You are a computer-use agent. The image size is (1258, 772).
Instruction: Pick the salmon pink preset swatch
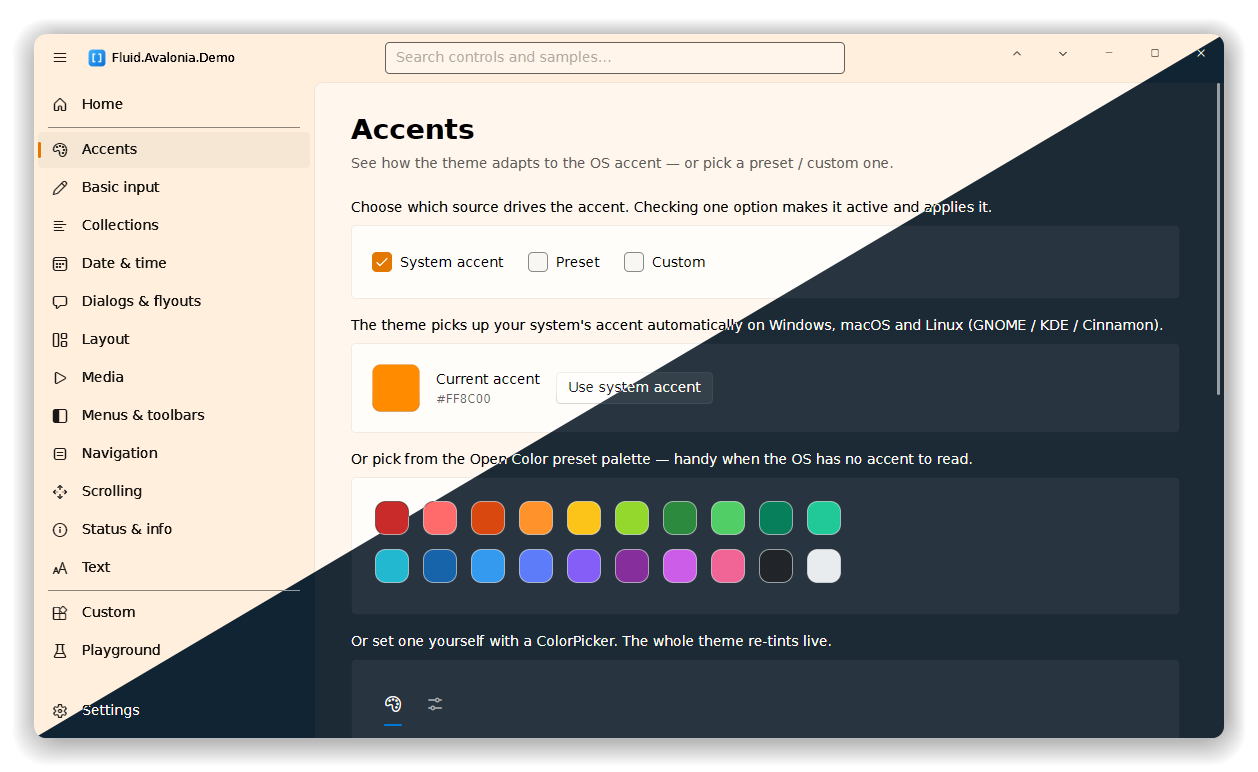pyautogui.click(x=440, y=518)
